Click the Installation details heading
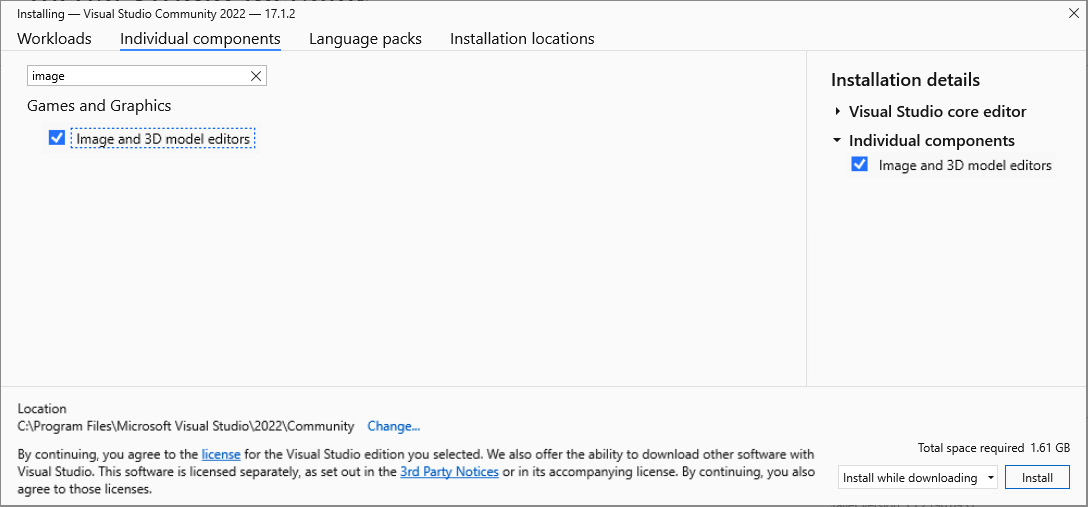This screenshot has width=1088, height=507. point(905,80)
